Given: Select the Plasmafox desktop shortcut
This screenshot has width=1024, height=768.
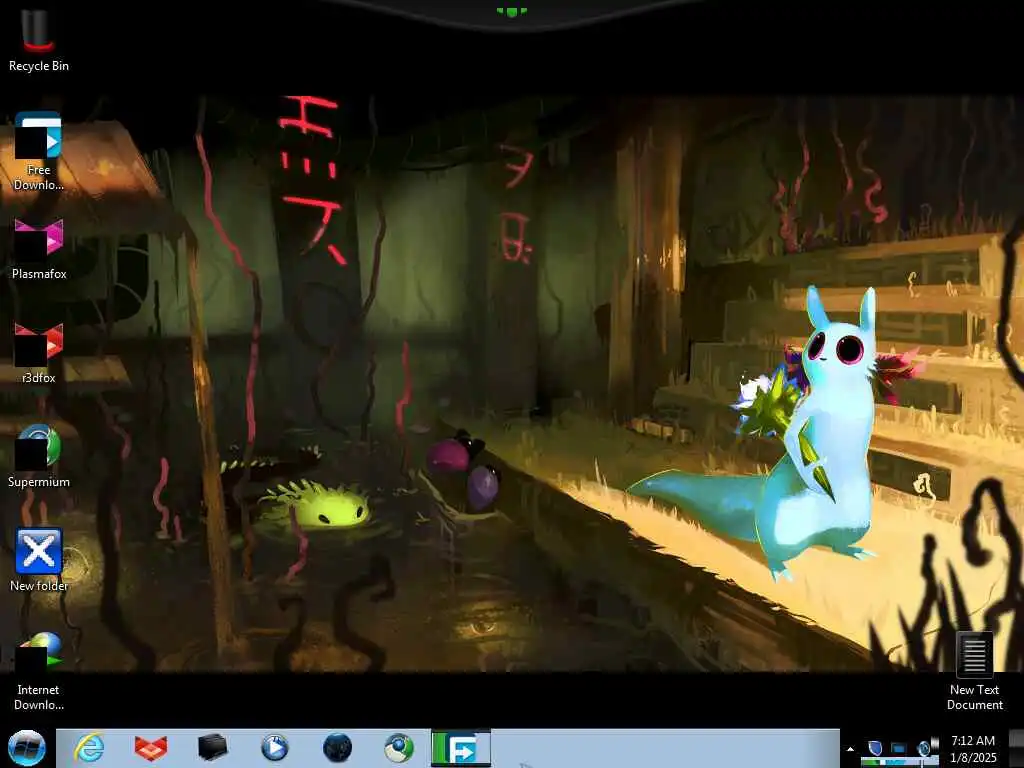Looking at the screenshot, I should coord(39,249).
